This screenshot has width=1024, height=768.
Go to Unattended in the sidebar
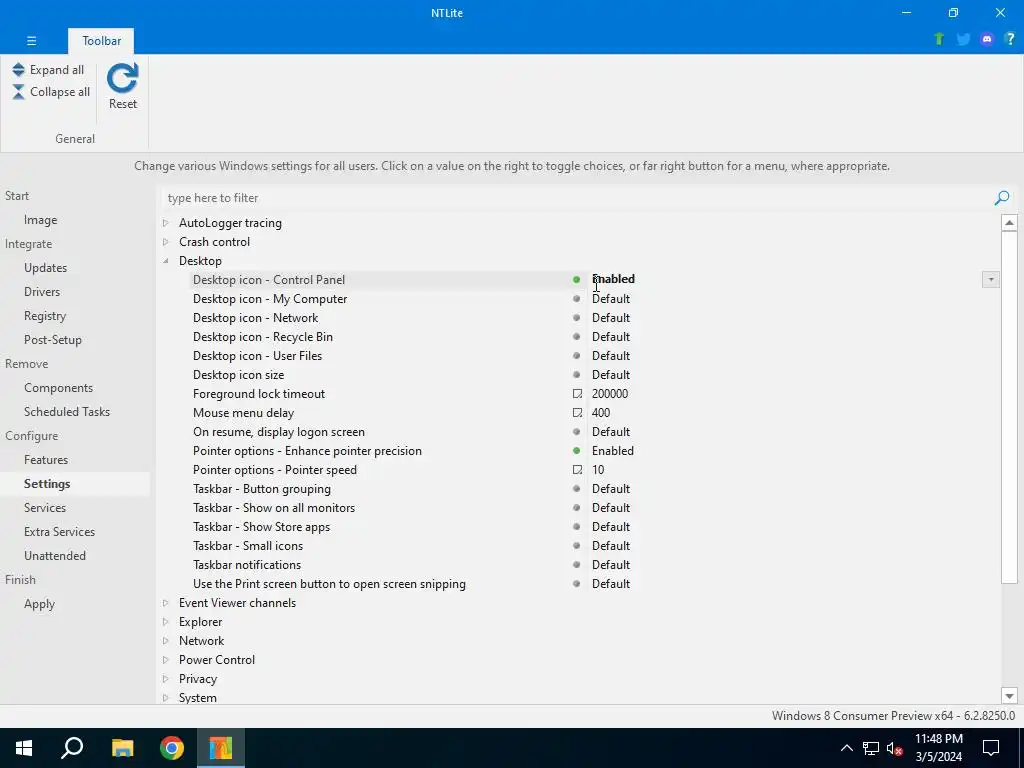click(55, 556)
